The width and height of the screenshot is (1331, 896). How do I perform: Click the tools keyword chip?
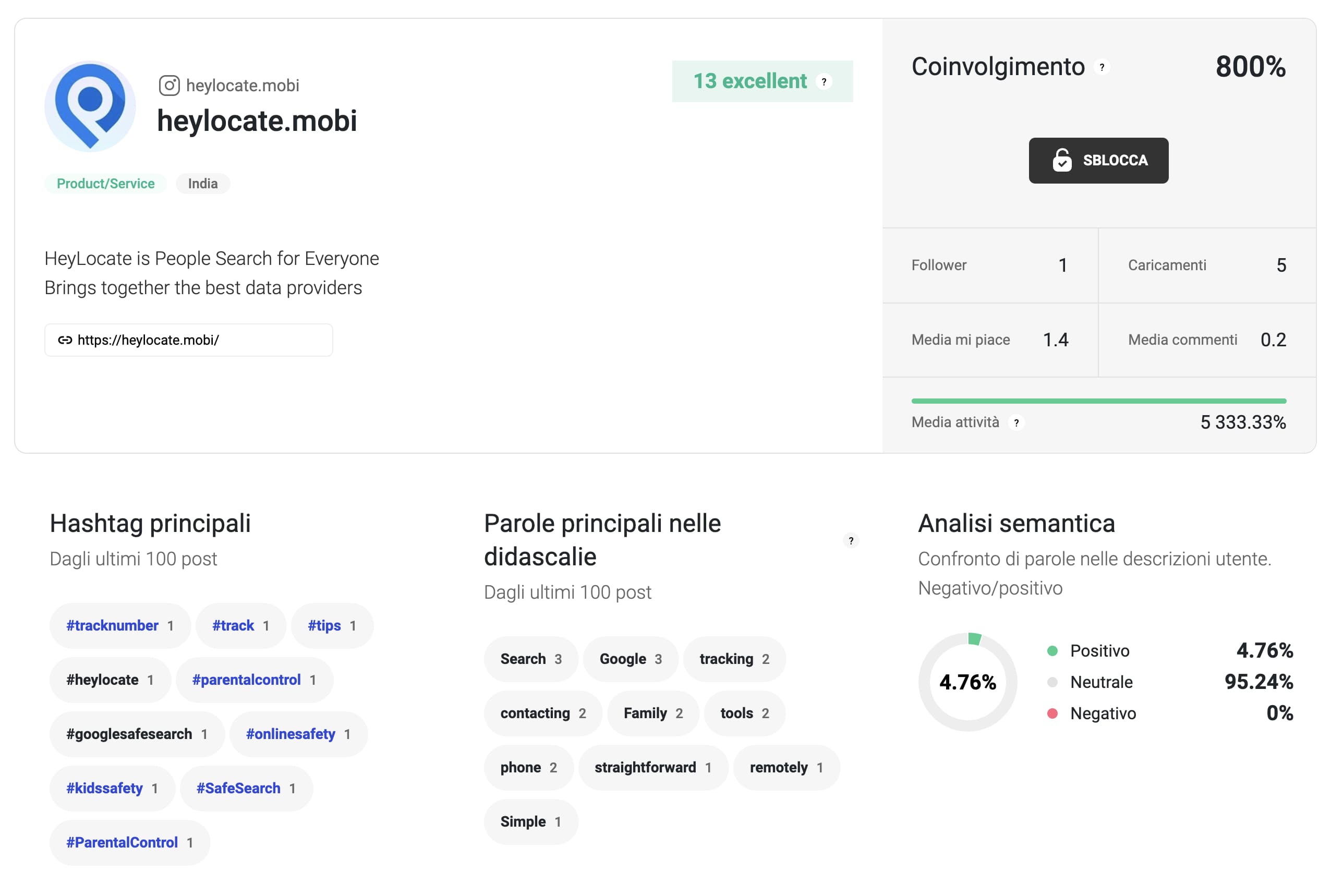[745, 713]
